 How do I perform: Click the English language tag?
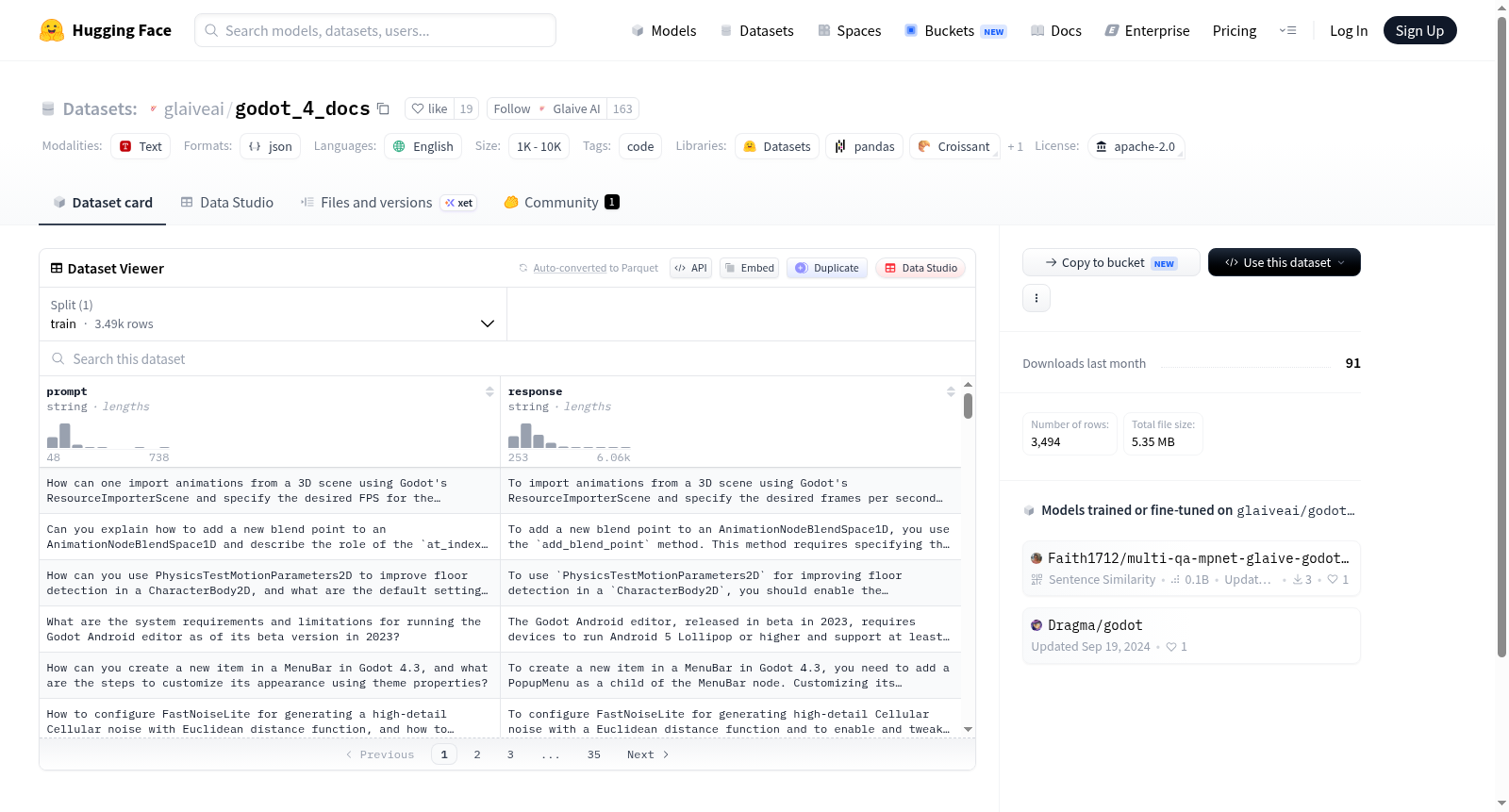coord(423,146)
